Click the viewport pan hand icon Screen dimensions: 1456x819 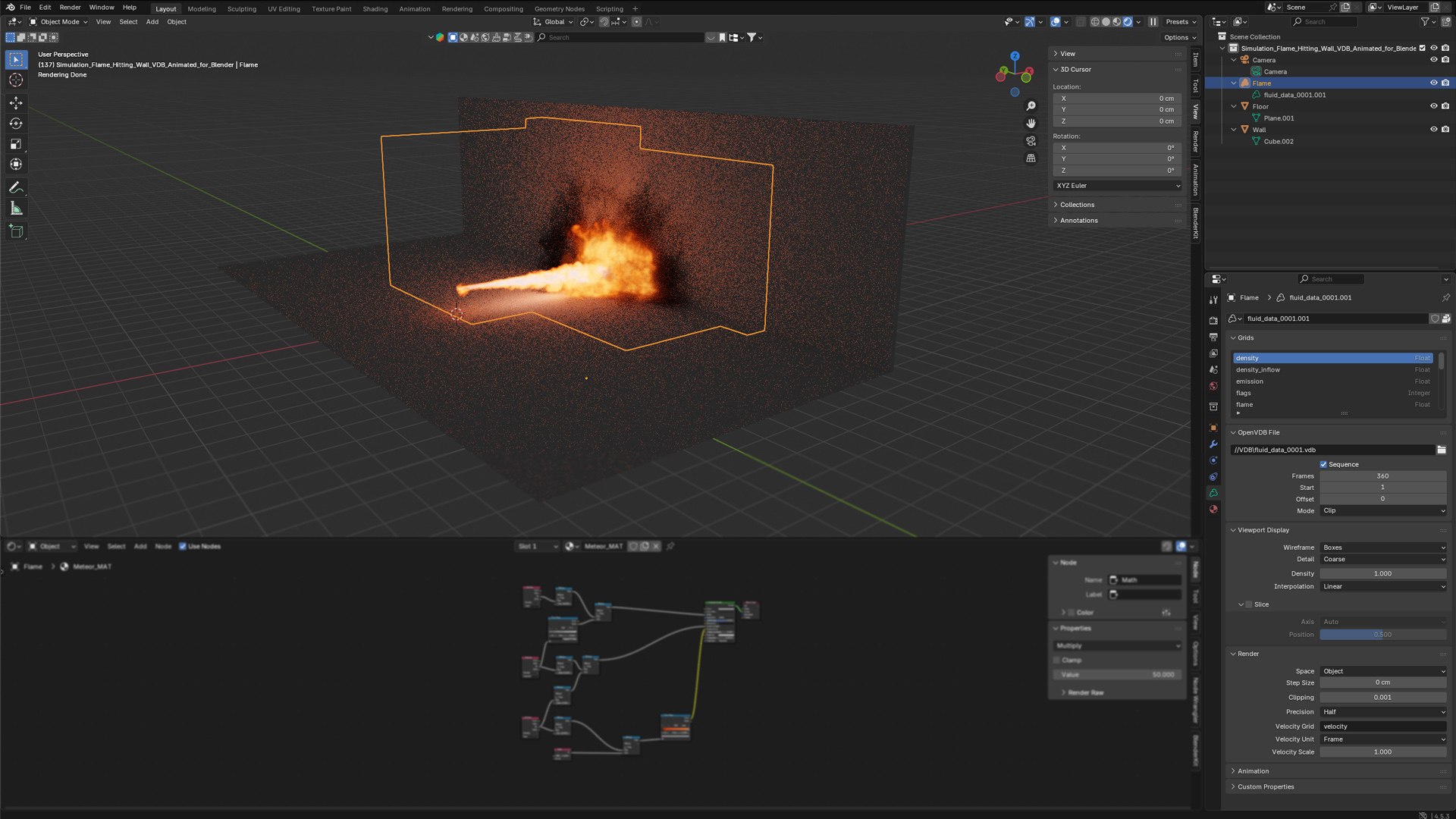coord(1031,123)
